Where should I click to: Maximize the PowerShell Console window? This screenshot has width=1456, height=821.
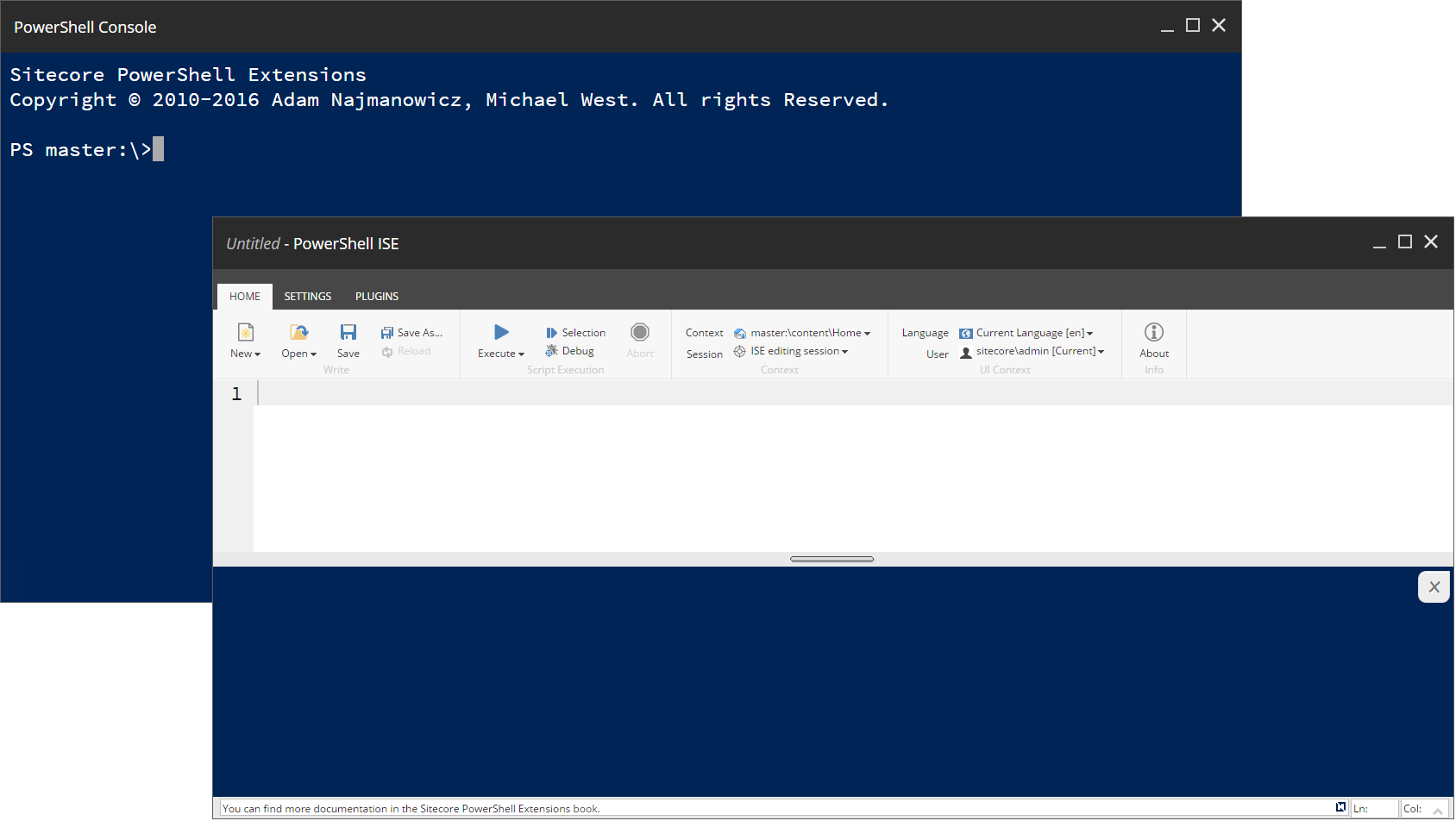click(x=1193, y=26)
